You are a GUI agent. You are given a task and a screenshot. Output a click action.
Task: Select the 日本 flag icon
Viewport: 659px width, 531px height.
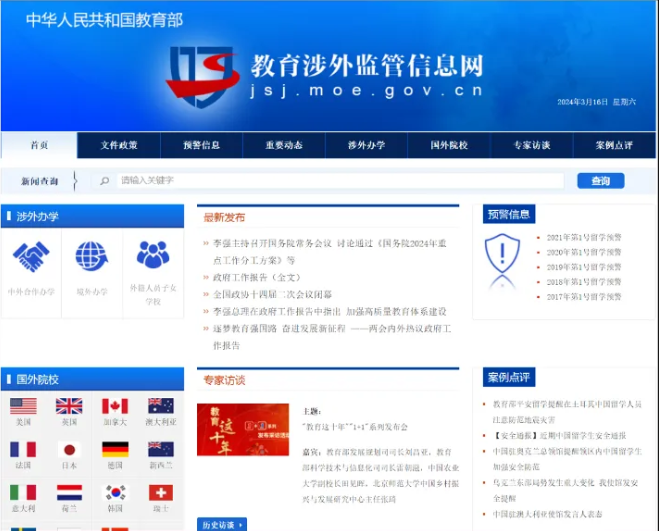(x=69, y=449)
